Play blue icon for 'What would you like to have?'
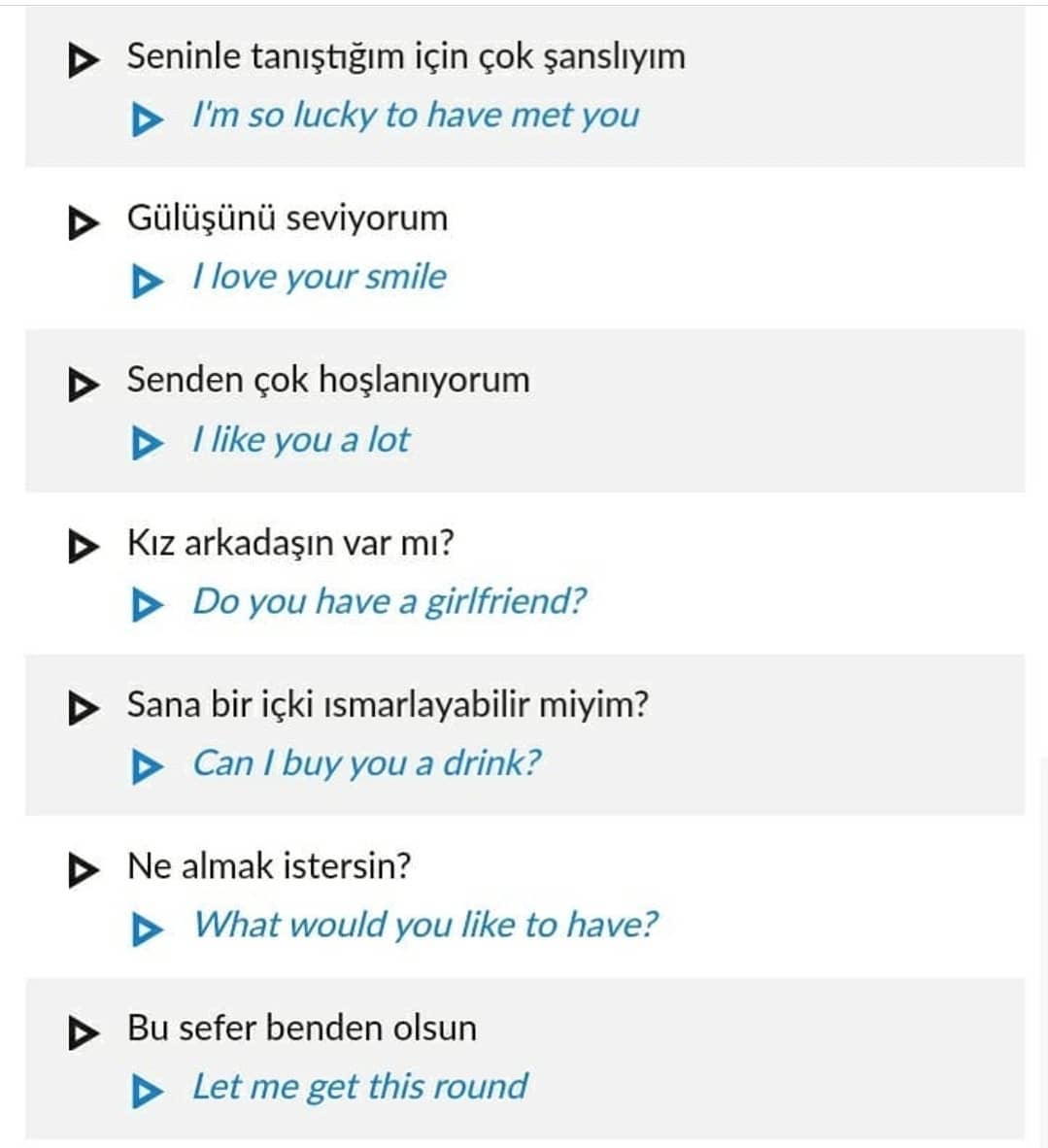Viewport: 1048px width, 1148px height. (x=148, y=929)
